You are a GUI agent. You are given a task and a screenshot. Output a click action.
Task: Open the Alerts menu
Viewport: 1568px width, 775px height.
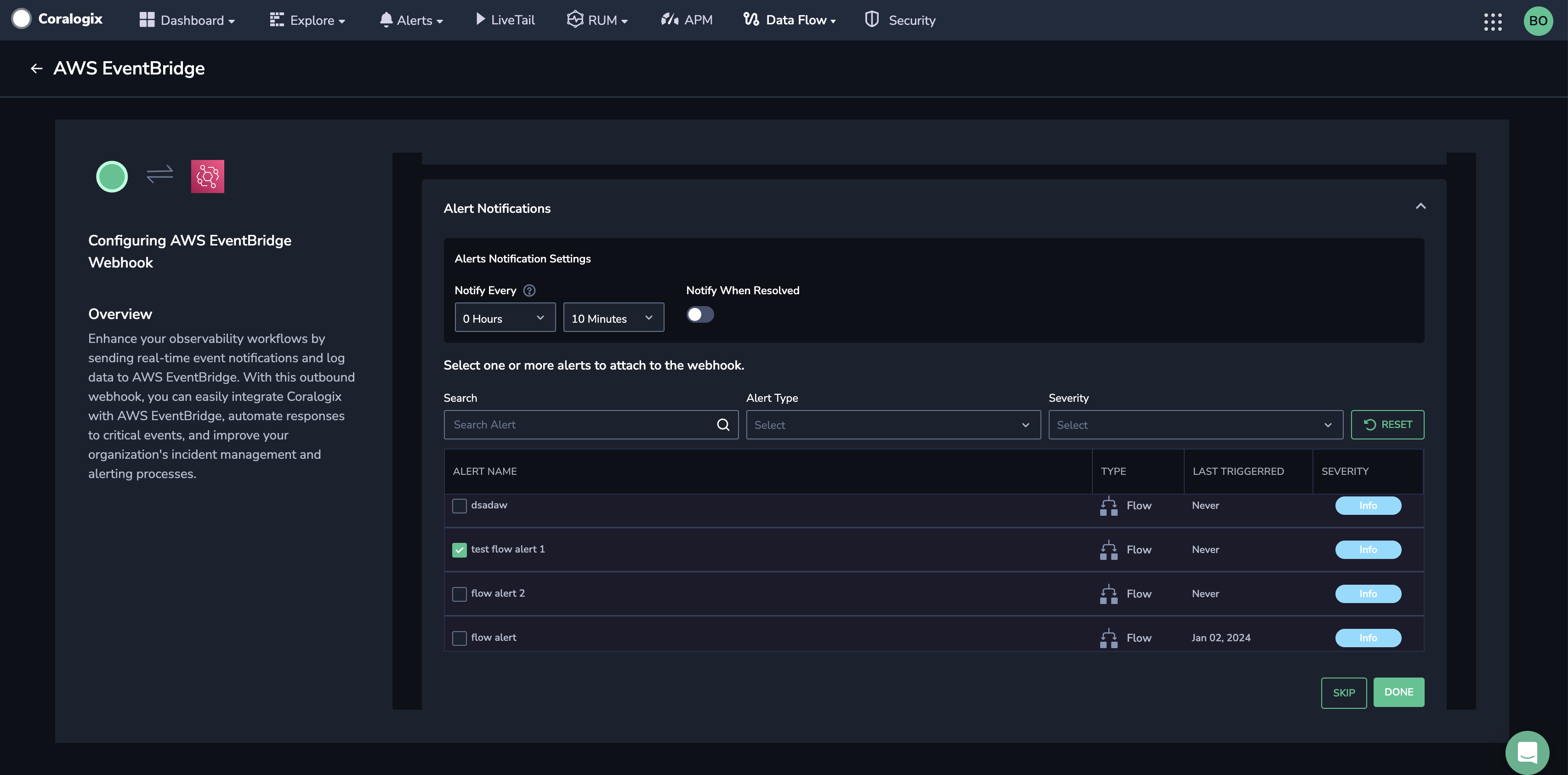411,20
